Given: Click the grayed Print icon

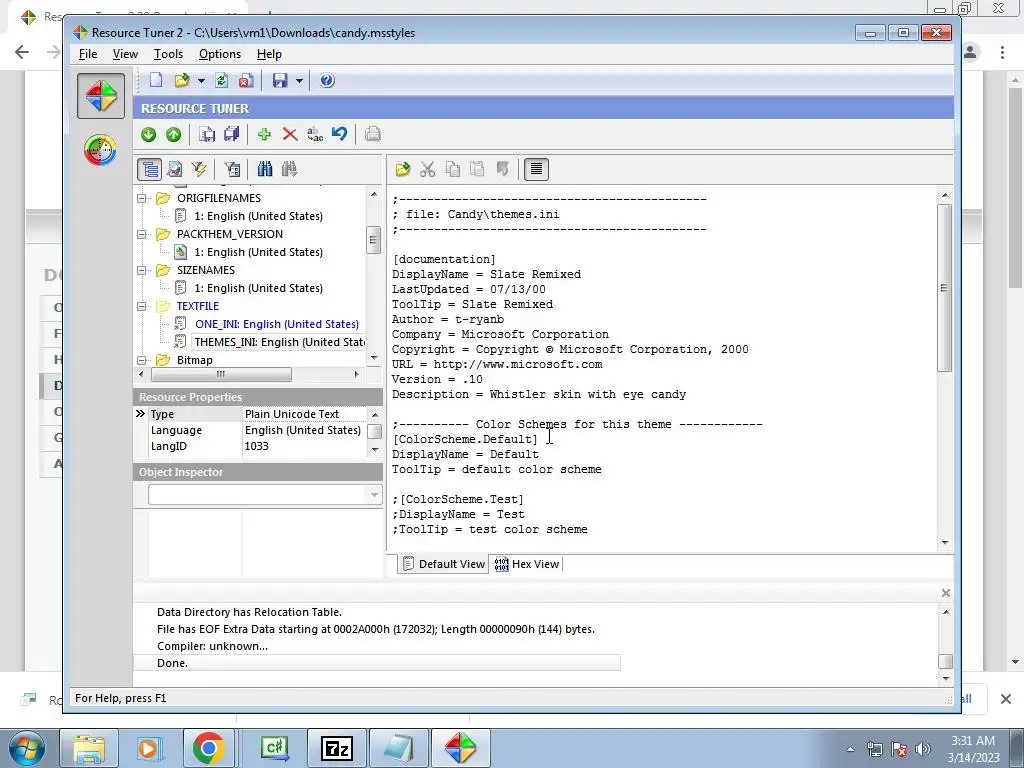Looking at the screenshot, I should 373,134.
